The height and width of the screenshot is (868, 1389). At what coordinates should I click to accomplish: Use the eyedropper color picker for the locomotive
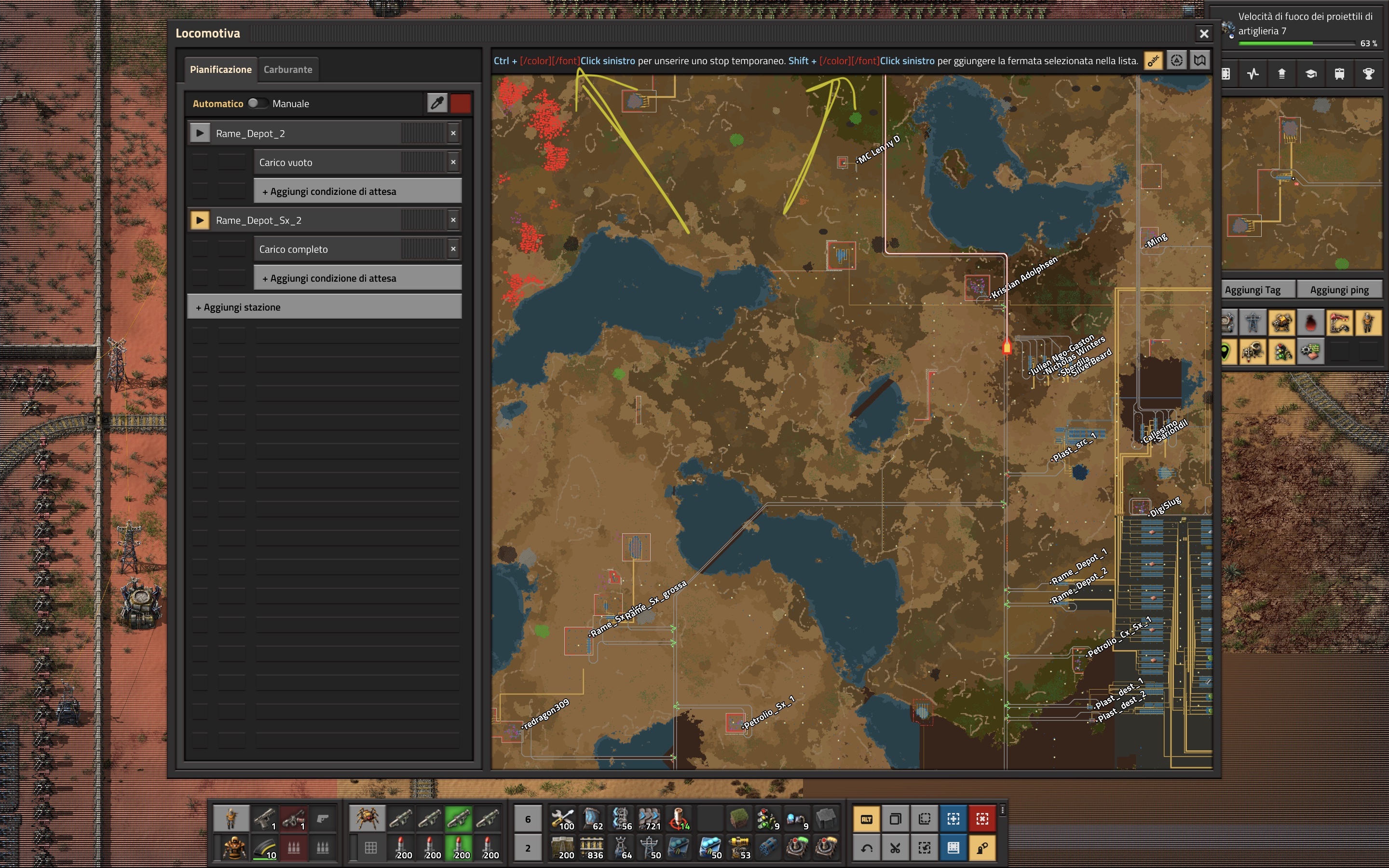(437, 103)
